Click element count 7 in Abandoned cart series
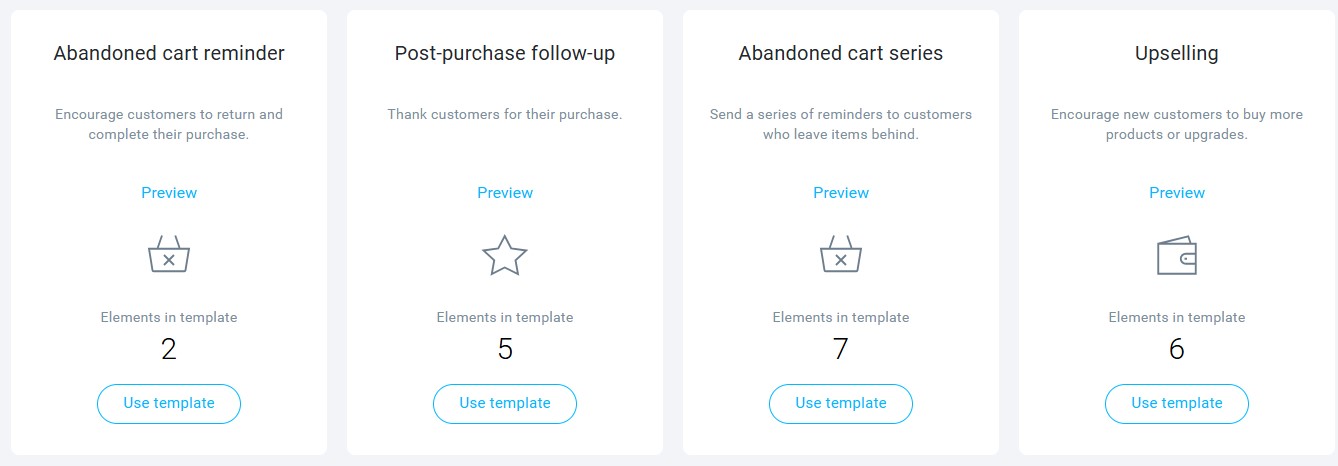The width and height of the screenshot is (1338, 466). click(x=841, y=349)
